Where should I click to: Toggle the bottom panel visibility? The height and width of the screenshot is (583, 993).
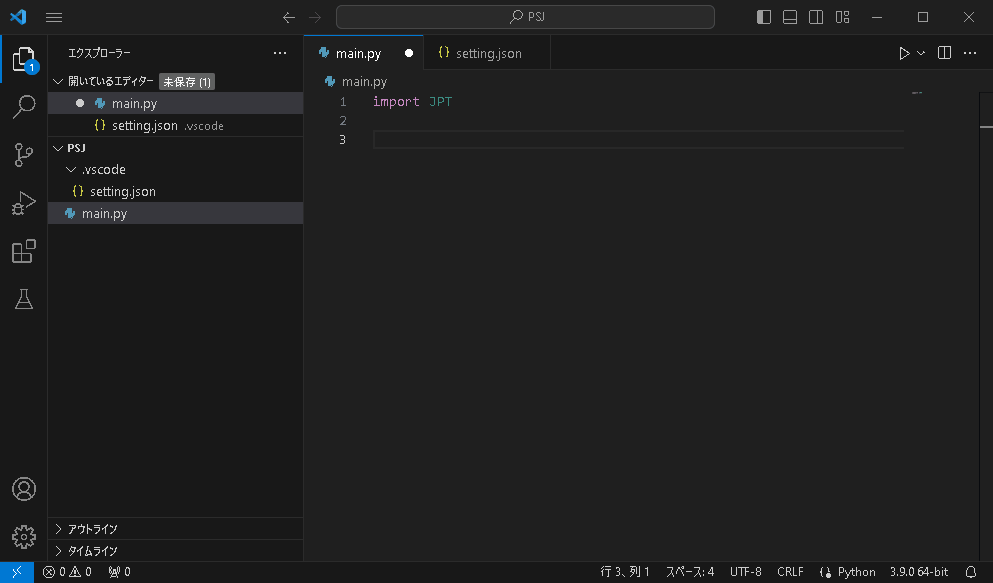coord(789,17)
